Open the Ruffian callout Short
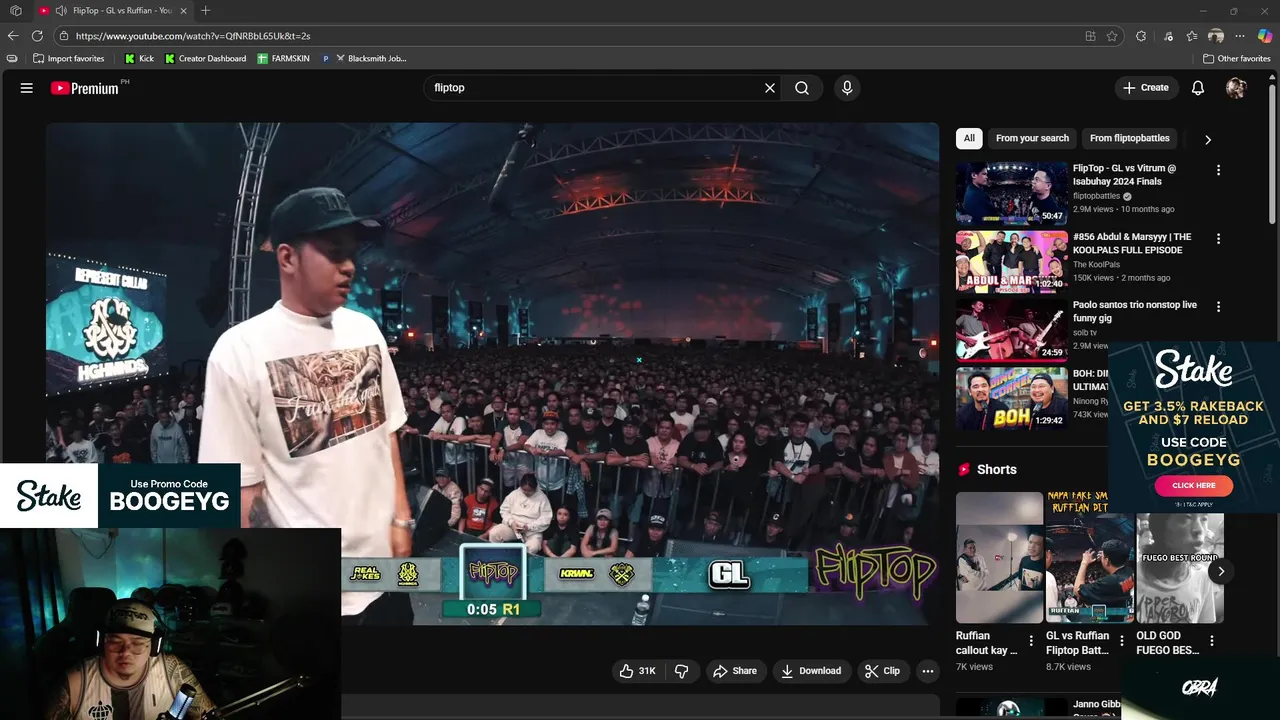The image size is (1280, 720). point(999,557)
